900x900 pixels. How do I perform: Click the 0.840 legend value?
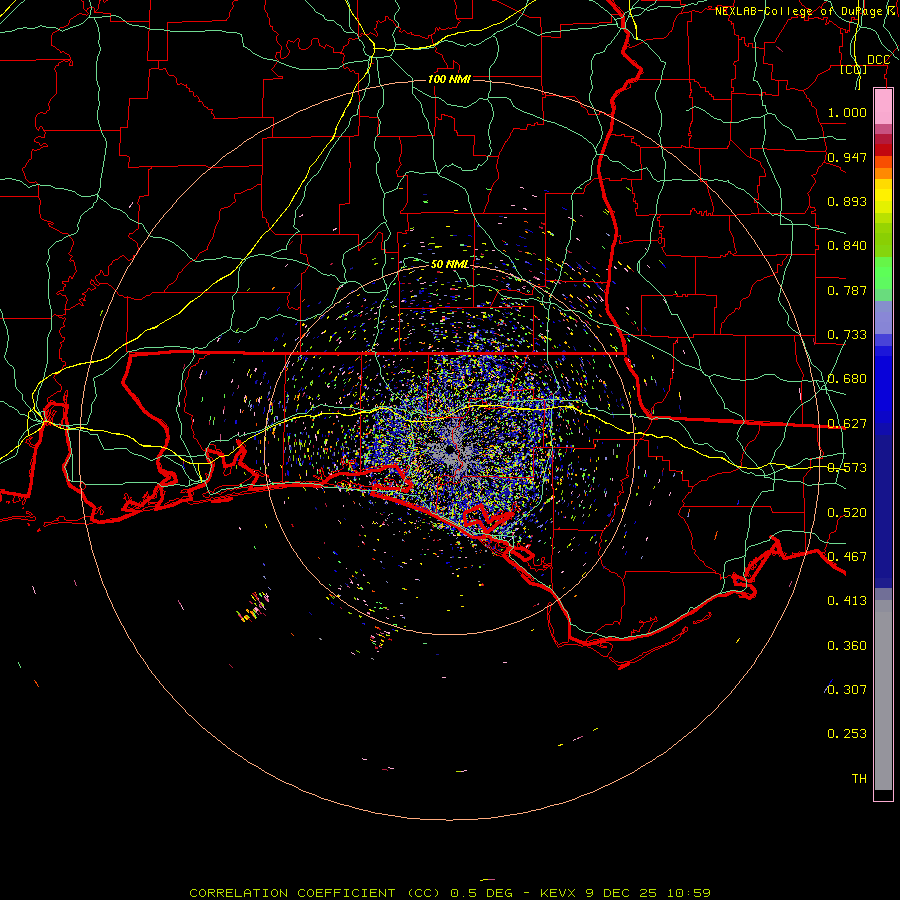coord(847,246)
